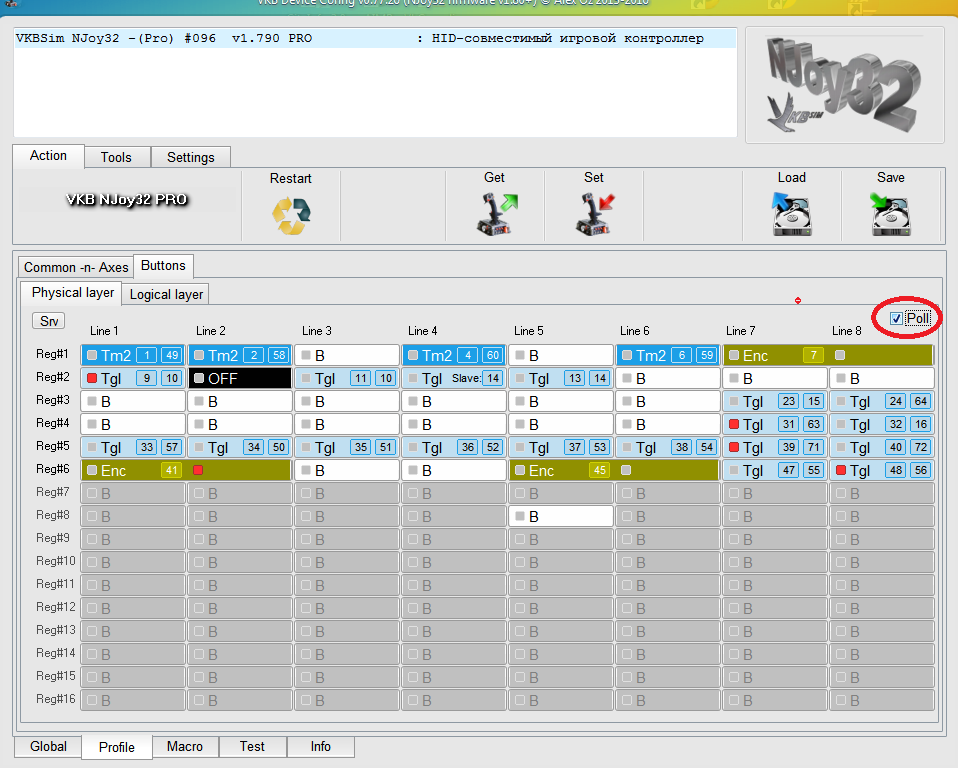Switch to the Tools tab
The image size is (958, 768).
[x=116, y=158]
